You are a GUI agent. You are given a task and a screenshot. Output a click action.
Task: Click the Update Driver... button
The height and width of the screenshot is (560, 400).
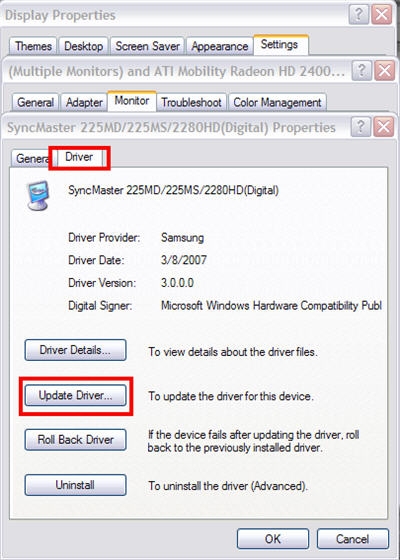[75, 395]
